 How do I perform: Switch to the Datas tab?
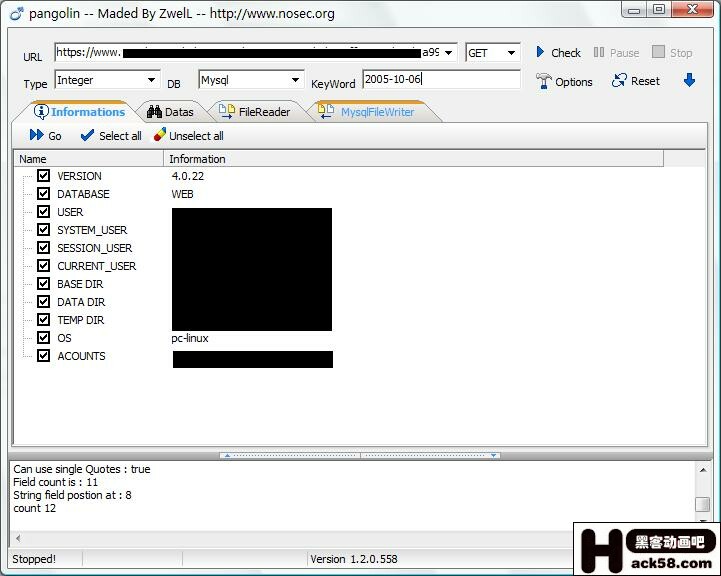tap(169, 112)
